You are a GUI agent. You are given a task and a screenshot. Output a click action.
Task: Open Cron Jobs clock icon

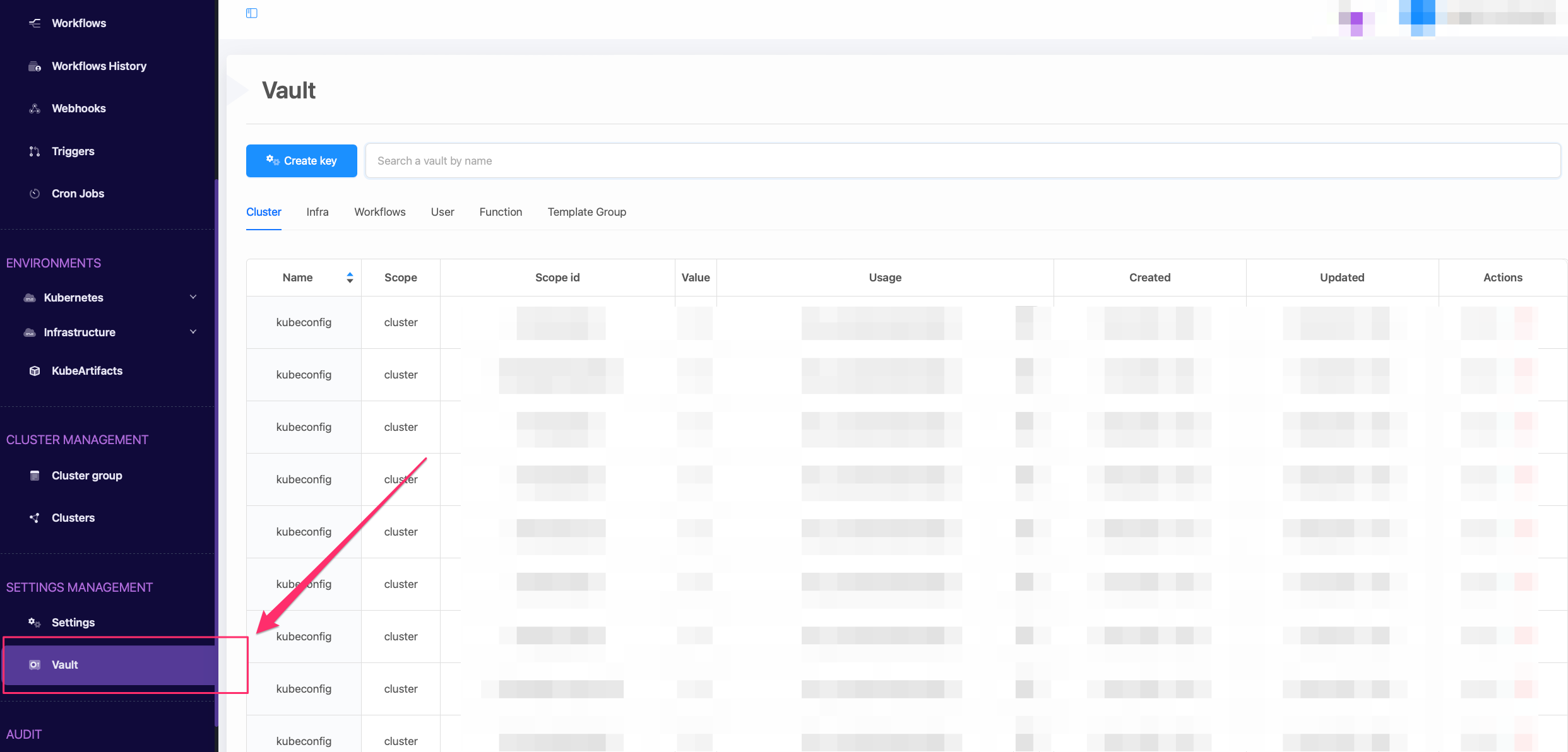[x=35, y=194]
